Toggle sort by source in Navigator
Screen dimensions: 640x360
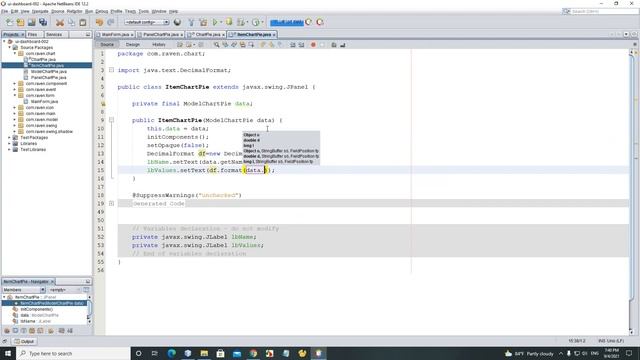pos(70,331)
